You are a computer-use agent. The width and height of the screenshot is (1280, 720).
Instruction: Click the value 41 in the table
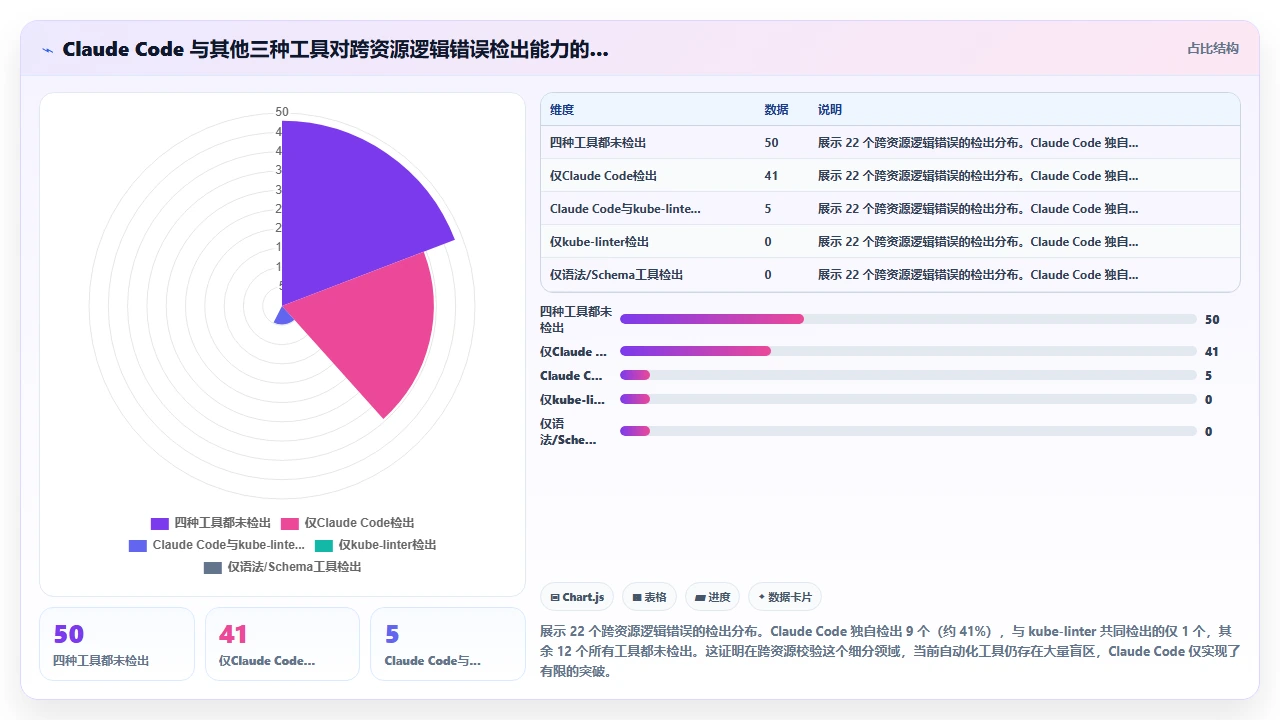coord(771,176)
